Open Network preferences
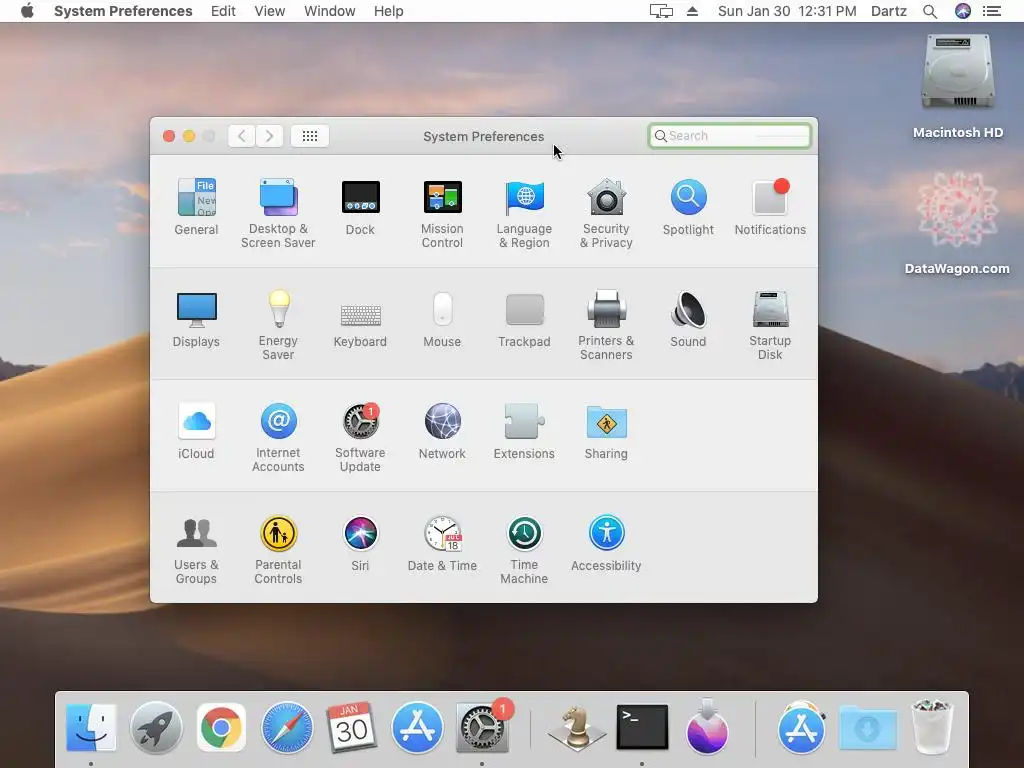The image size is (1024, 768). (442, 431)
